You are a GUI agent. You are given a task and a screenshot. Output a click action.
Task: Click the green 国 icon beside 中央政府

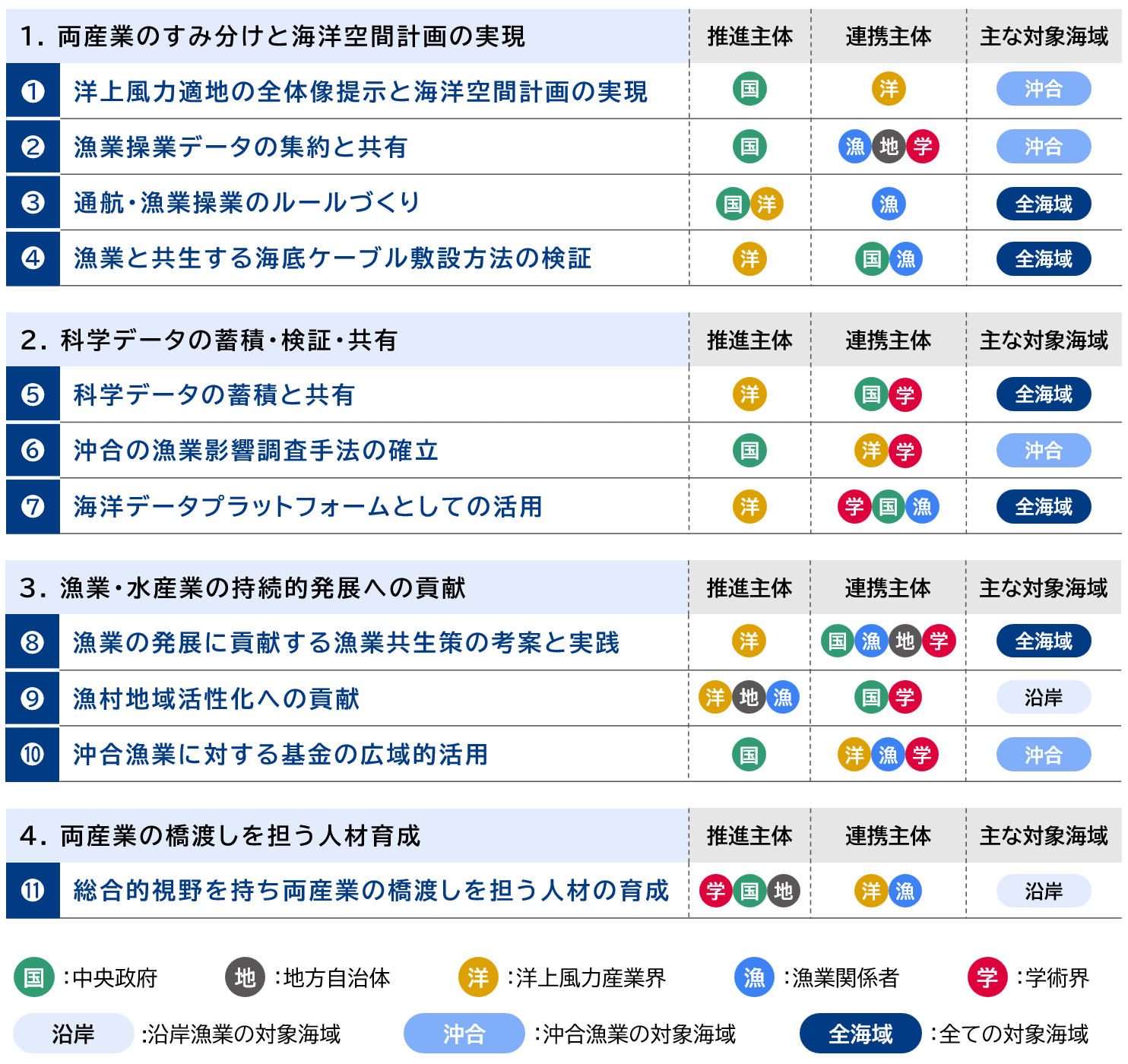tap(34, 977)
